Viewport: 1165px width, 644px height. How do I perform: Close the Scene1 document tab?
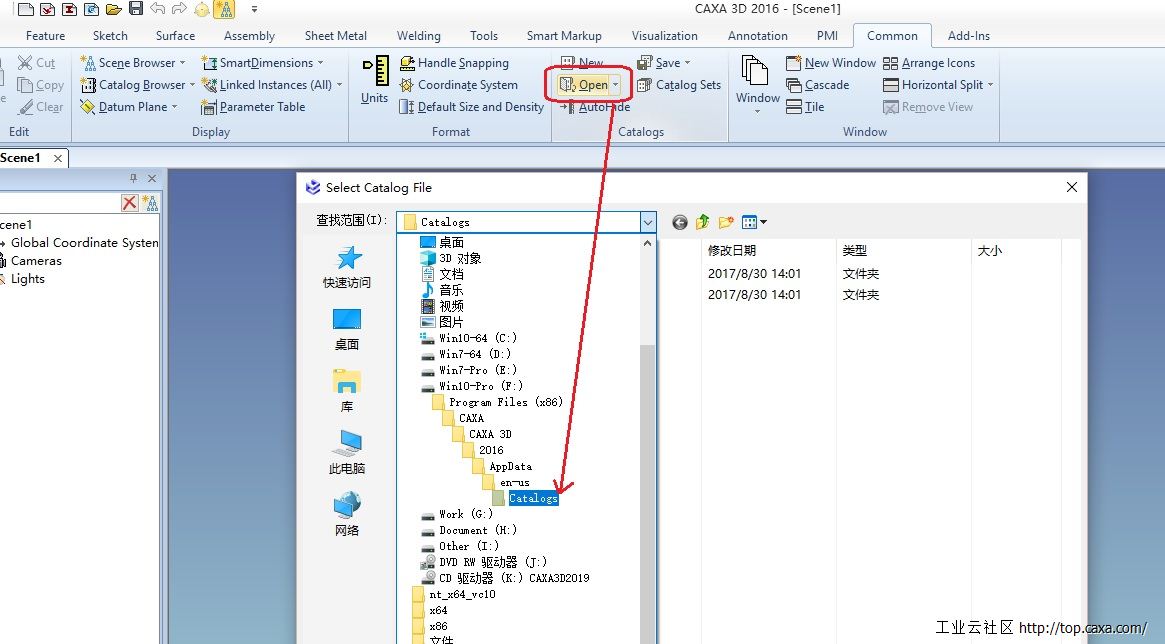point(58,158)
